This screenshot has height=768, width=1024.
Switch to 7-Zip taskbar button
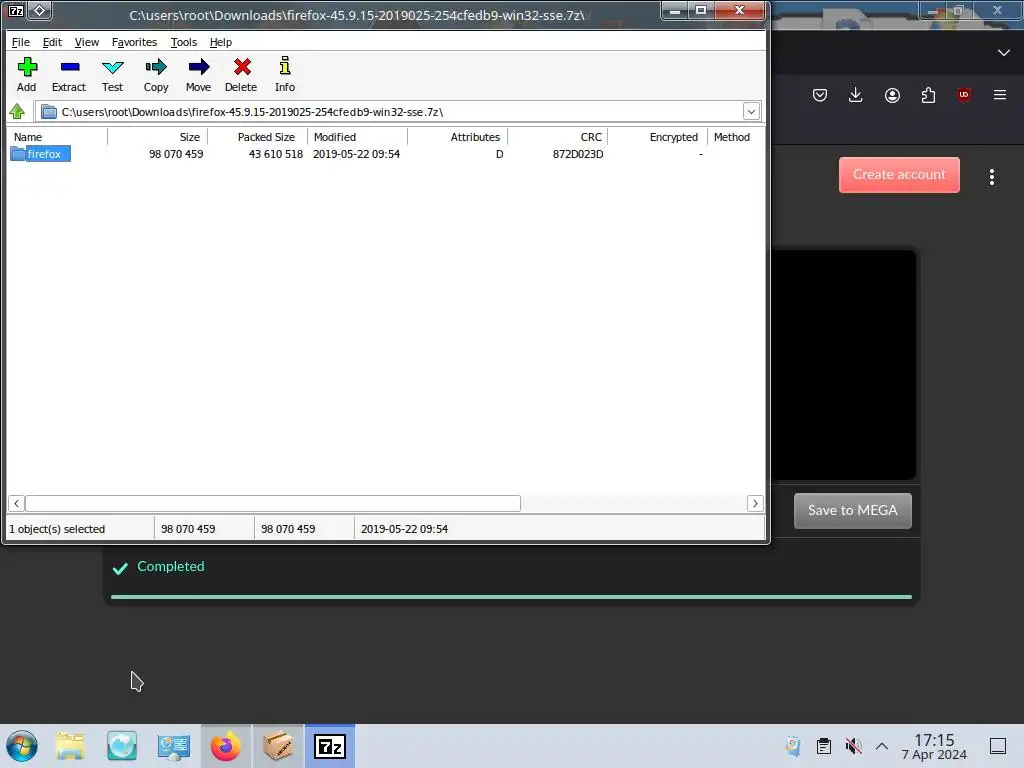[x=330, y=746]
